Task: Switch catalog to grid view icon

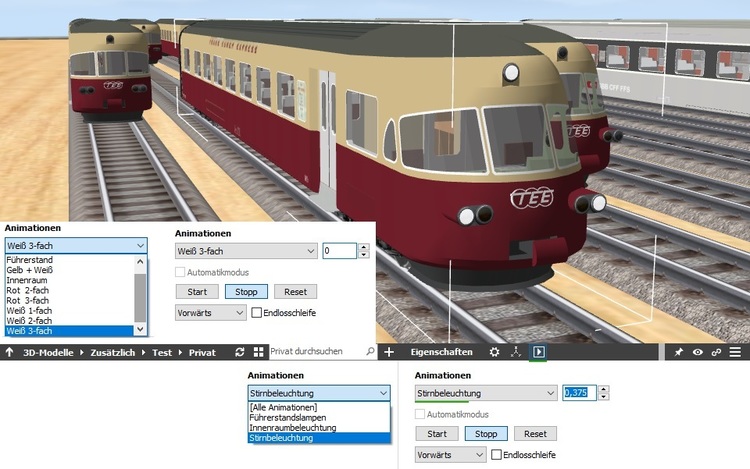Action: (258, 352)
